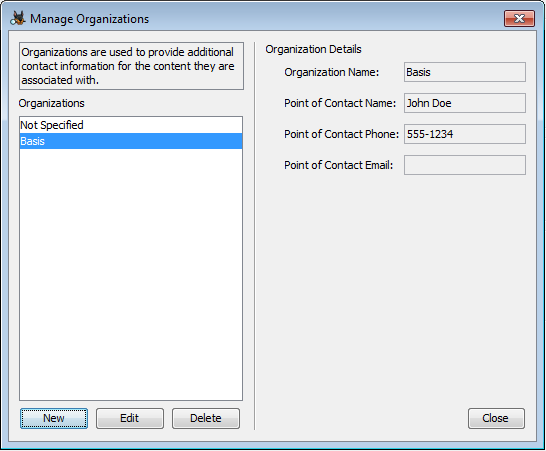
Task: Click the John Doe contact name field
Action: [465, 103]
